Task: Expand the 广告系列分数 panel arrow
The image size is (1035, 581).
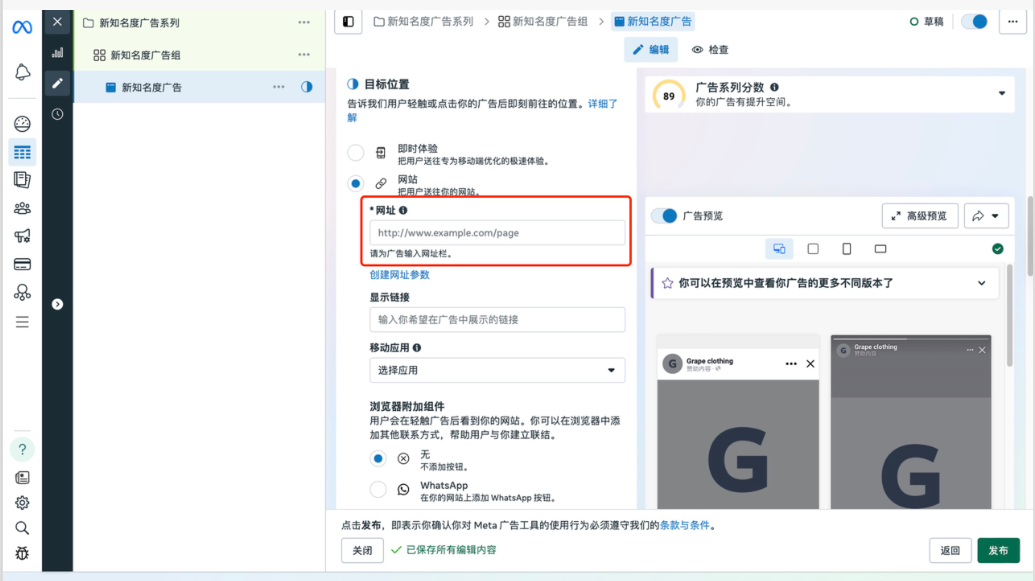Action: click(1002, 94)
